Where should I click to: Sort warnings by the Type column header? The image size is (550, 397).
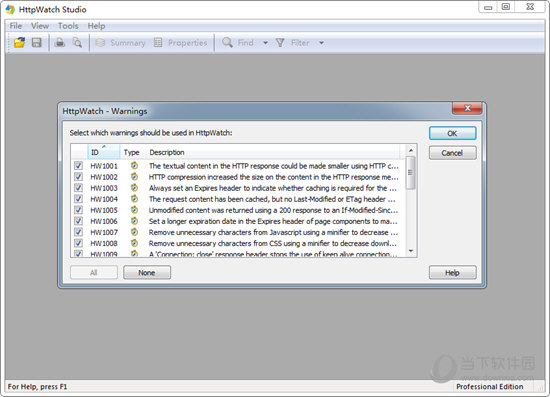(x=133, y=152)
